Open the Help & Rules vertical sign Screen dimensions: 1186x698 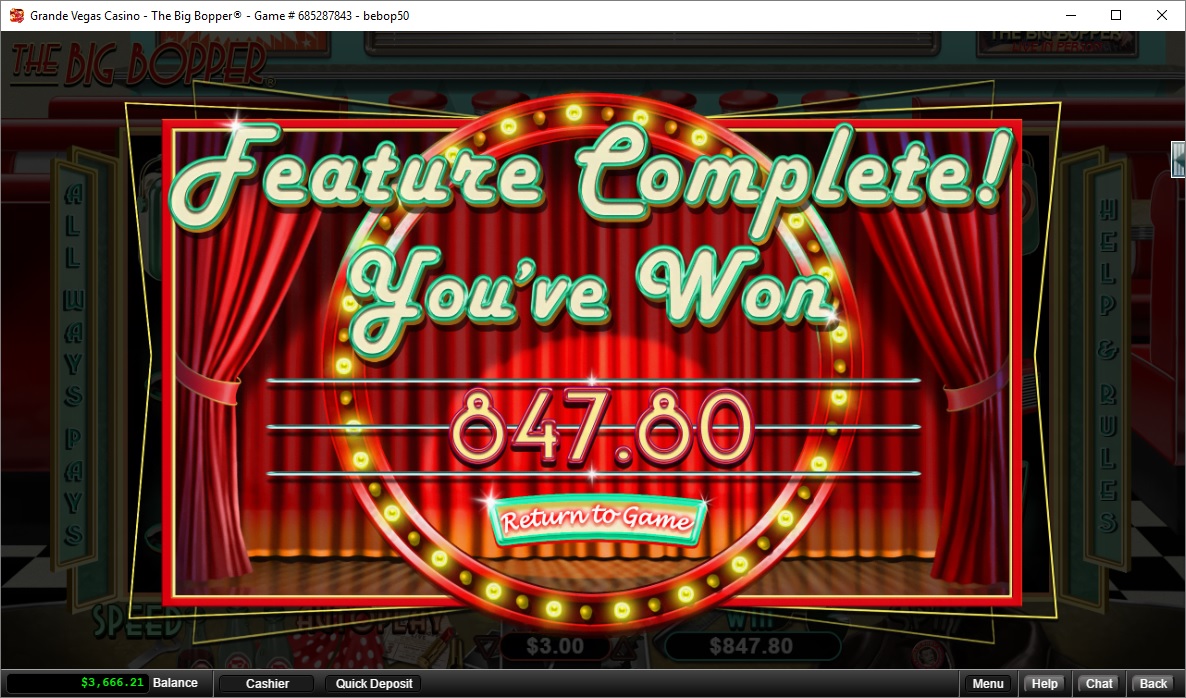pyautogui.click(x=1108, y=365)
